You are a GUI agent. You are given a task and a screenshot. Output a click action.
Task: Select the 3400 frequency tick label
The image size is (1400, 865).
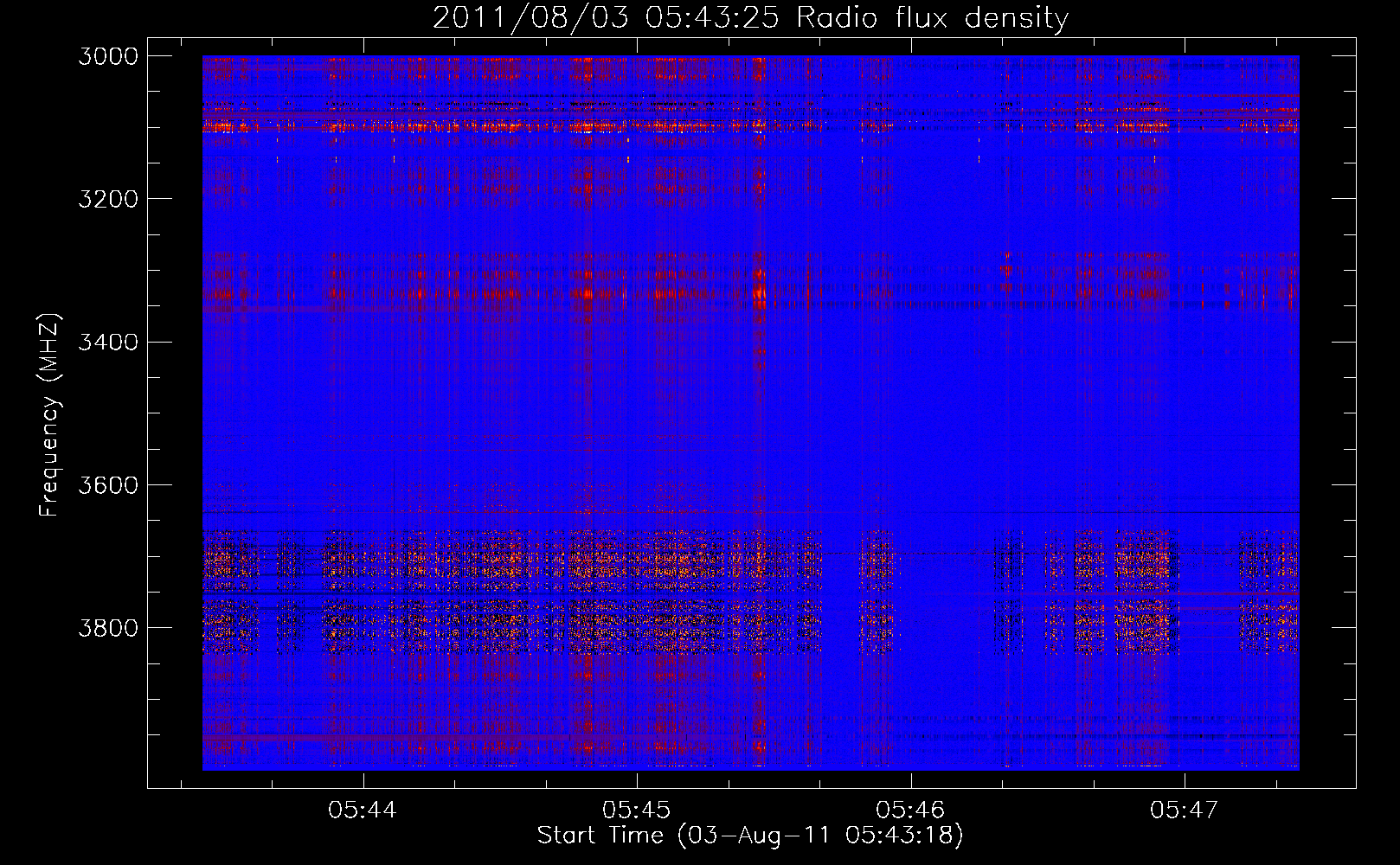click(x=108, y=342)
